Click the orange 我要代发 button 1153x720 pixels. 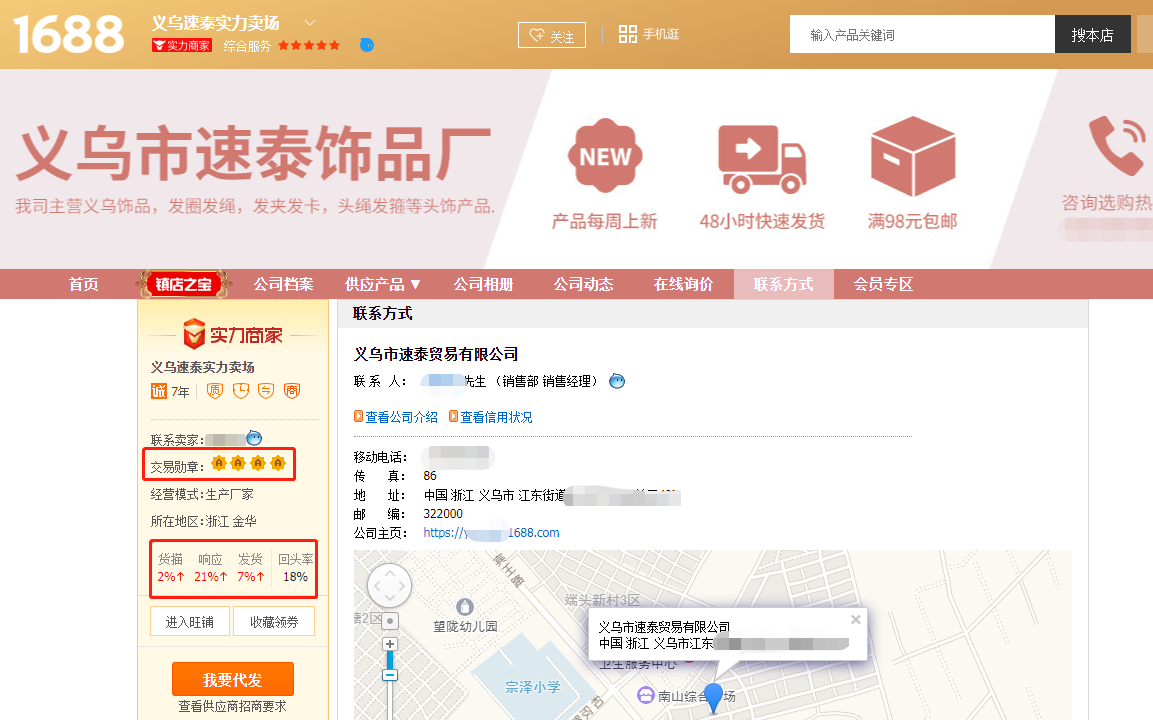coord(232,679)
